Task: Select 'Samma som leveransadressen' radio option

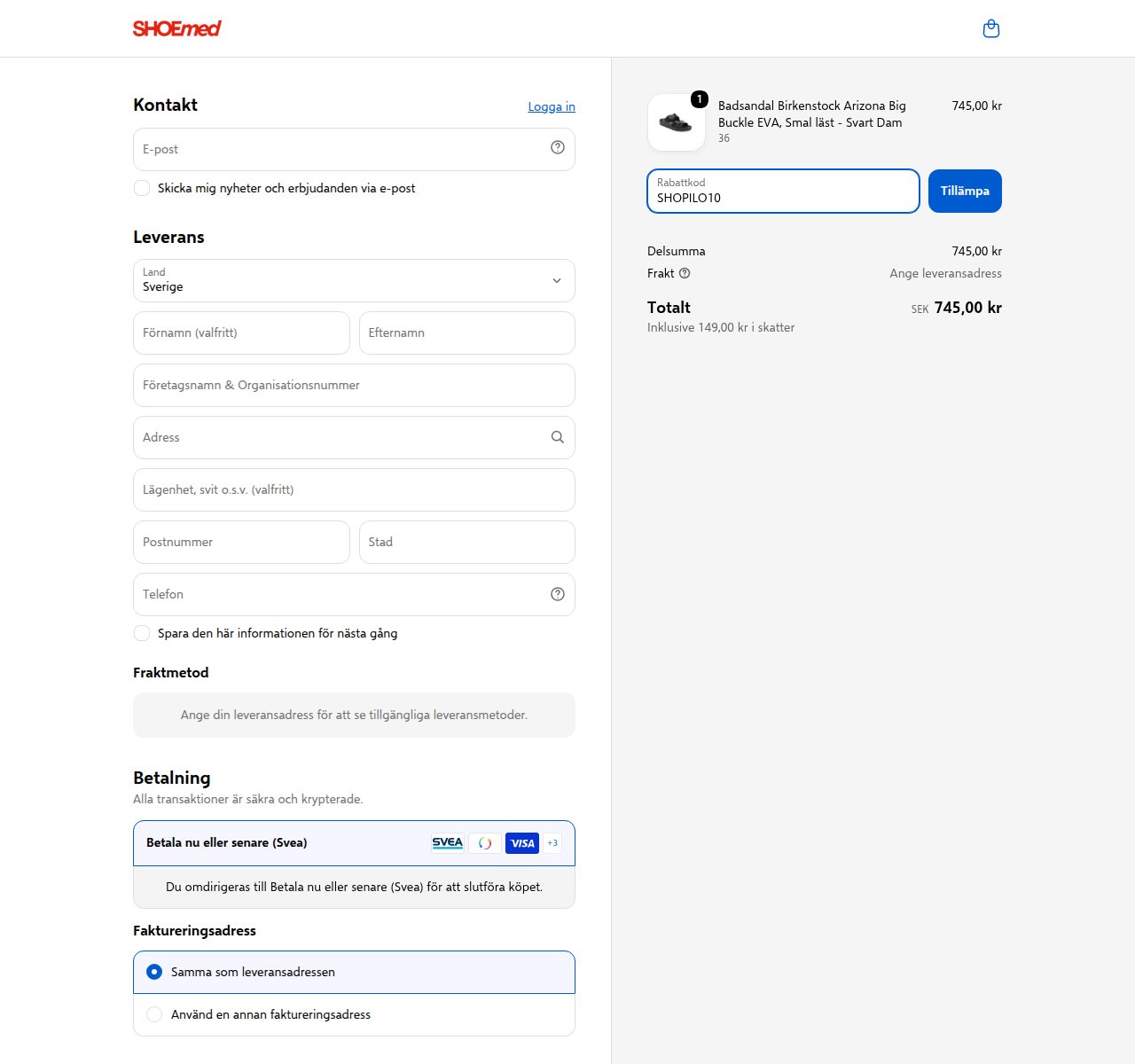Action: [x=154, y=972]
